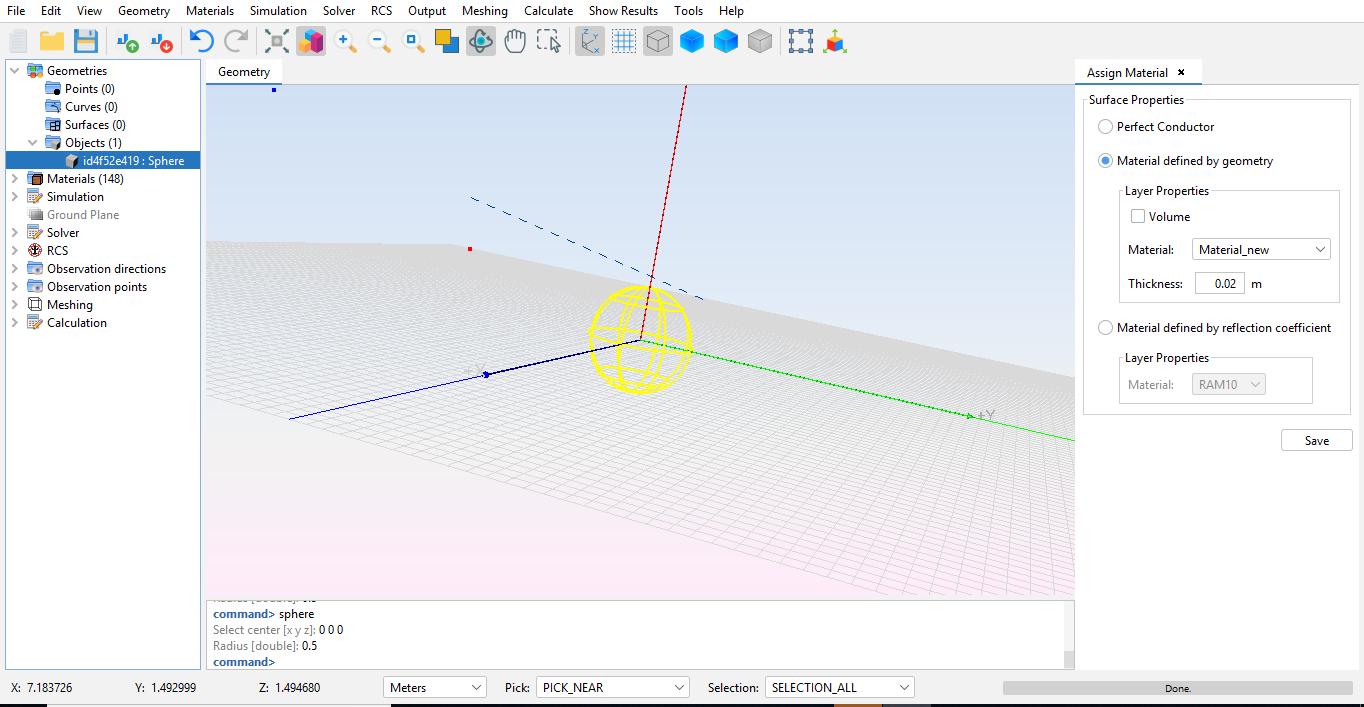Screen dimensions: 1364x707
Task: Enable the Volume checkbox
Action: pyautogui.click(x=1138, y=216)
